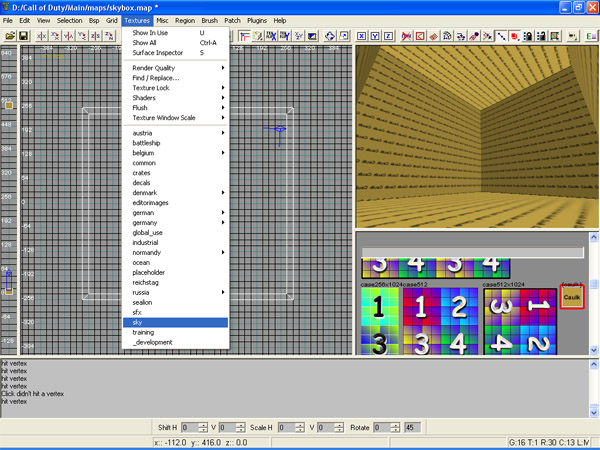Click texture window scroll-up arrow
Viewport: 600px width, 450px height.
point(594,237)
